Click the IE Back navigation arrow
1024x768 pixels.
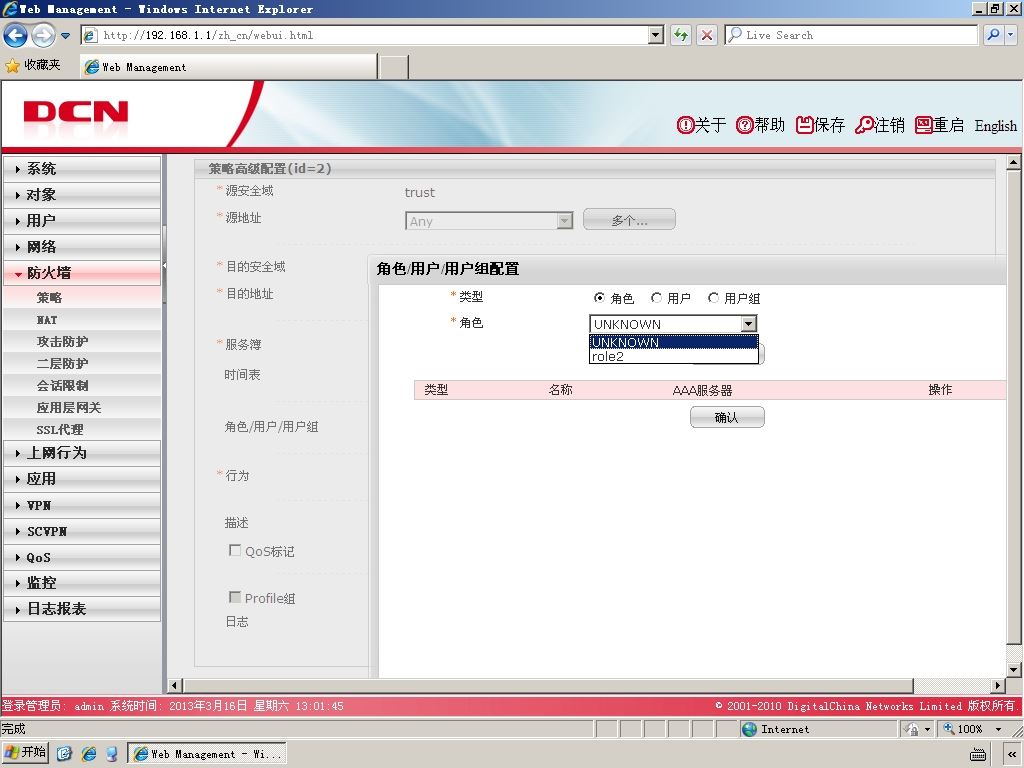pos(16,35)
